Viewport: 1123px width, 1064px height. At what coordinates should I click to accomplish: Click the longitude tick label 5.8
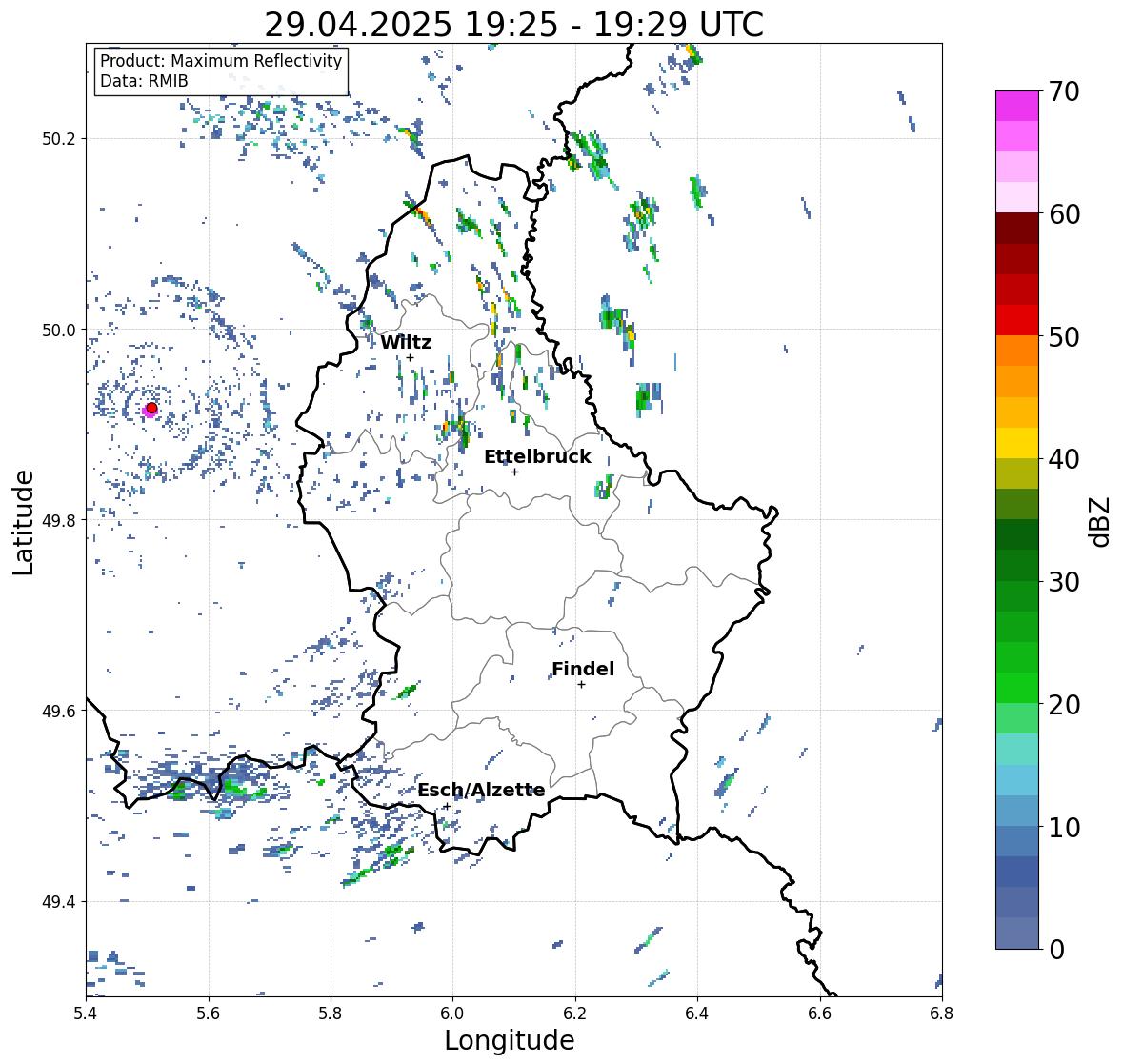click(331, 1013)
